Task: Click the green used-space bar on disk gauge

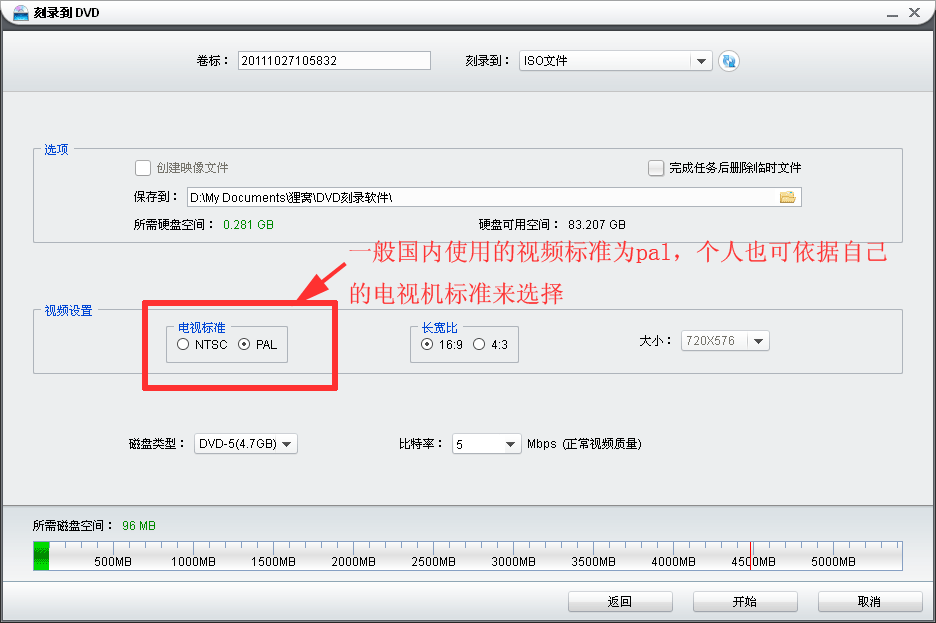Action: 41,556
